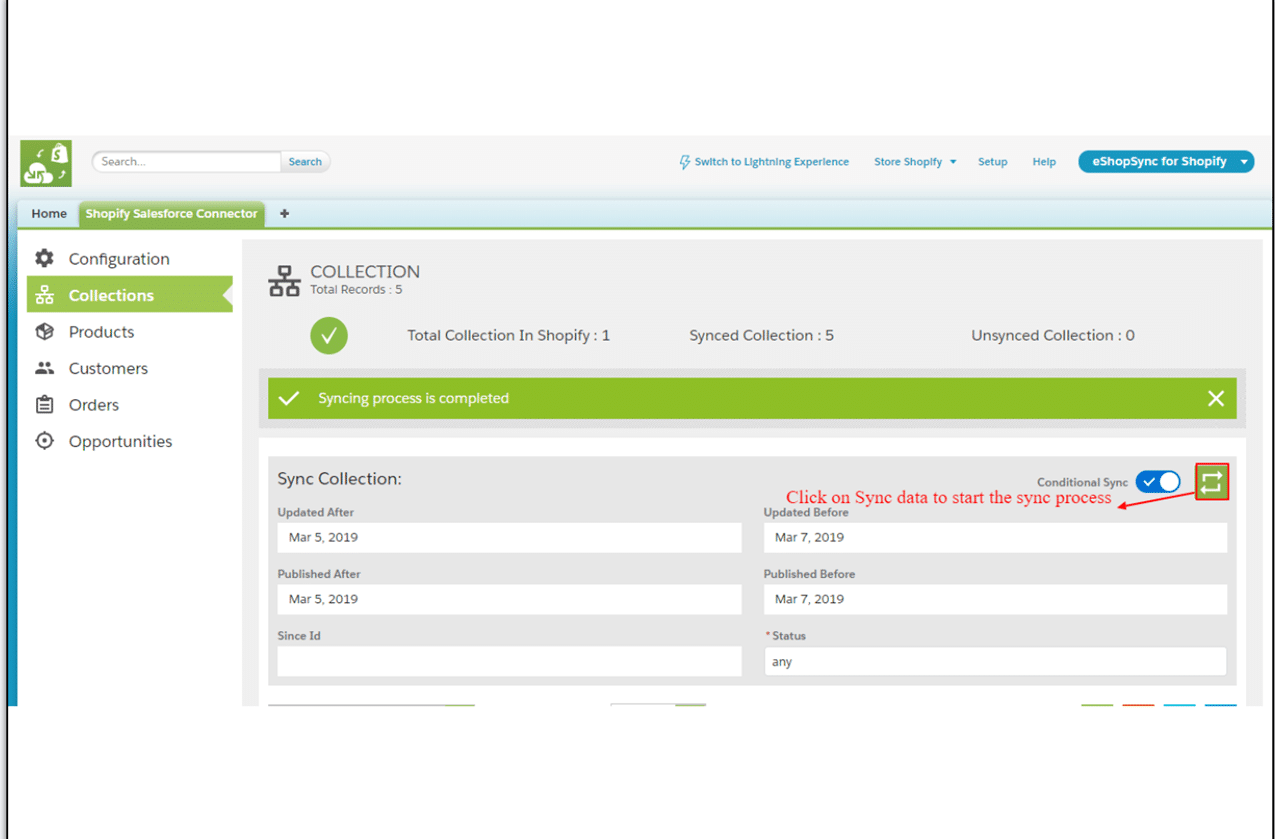Viewport: 1275px width, 839px height.
Task: Click the Configuration gear icon
Action: coord(44,258)
